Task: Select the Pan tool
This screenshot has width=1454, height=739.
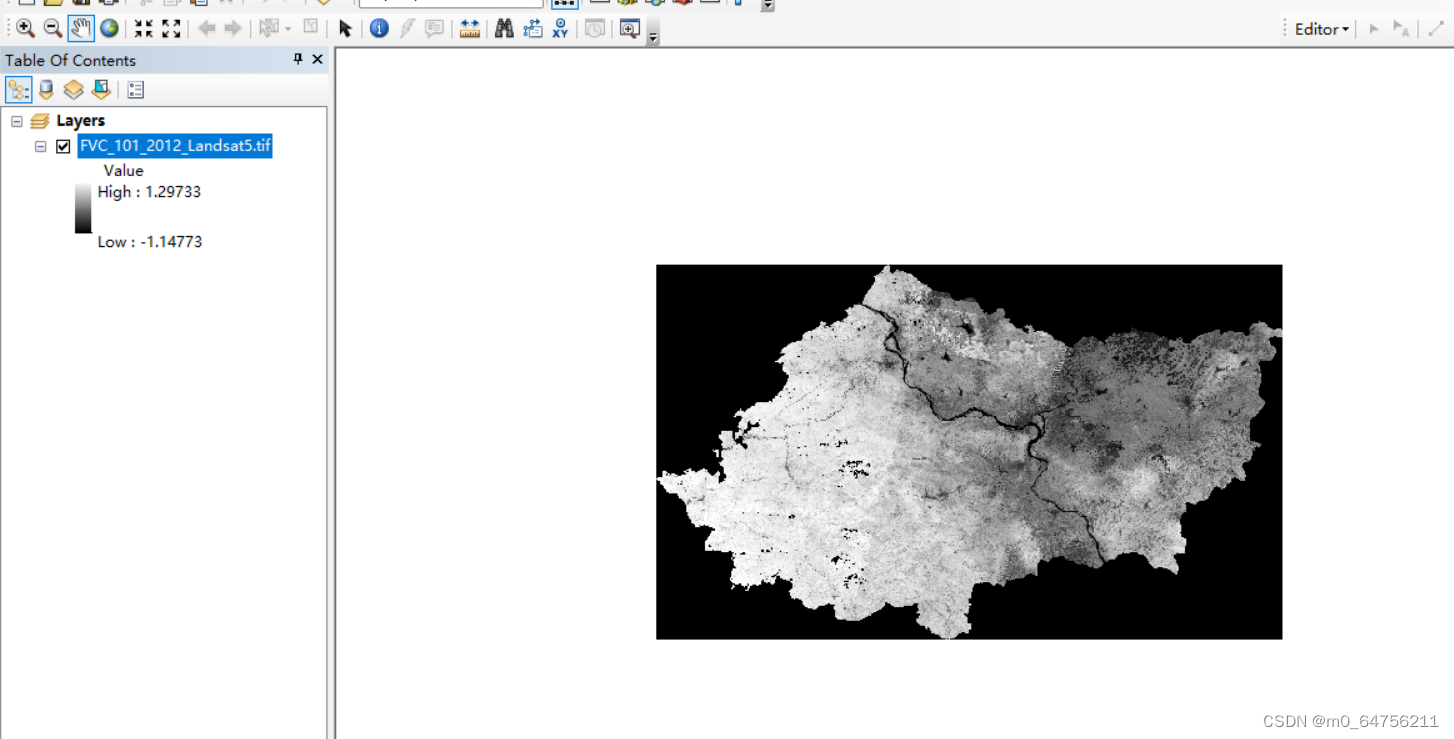Action: (x=79, y=28)
